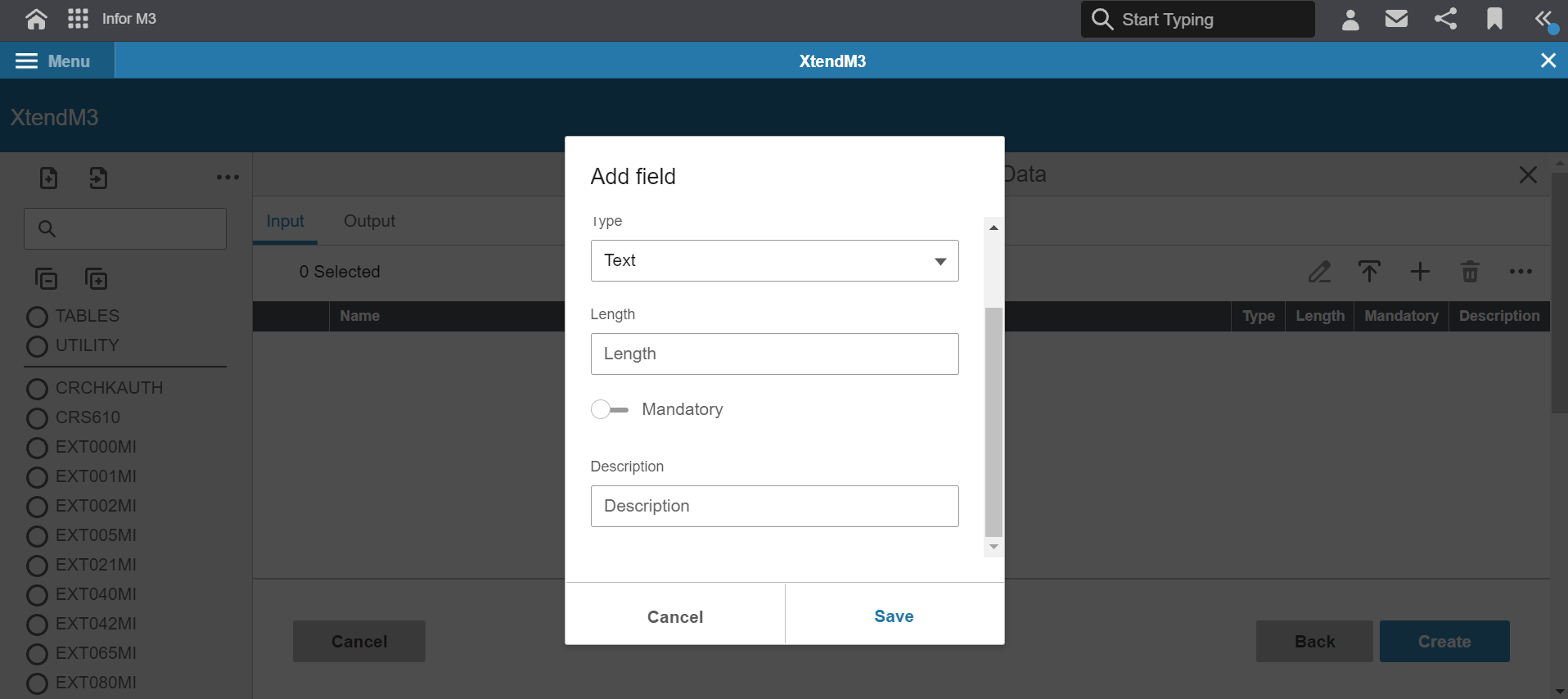Click the move-to-top arrow icon

click(1369, 272)
